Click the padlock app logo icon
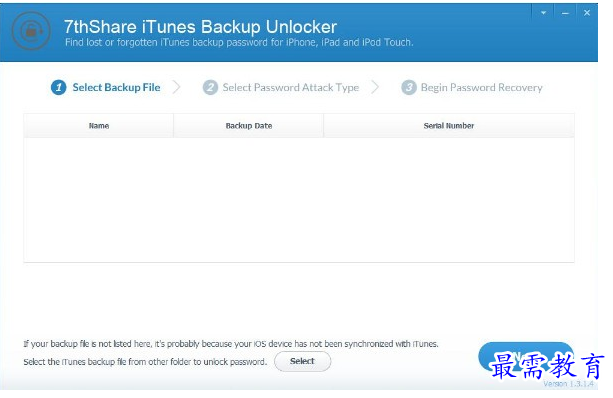Screen dimensions: 613x398 point(31,30)
